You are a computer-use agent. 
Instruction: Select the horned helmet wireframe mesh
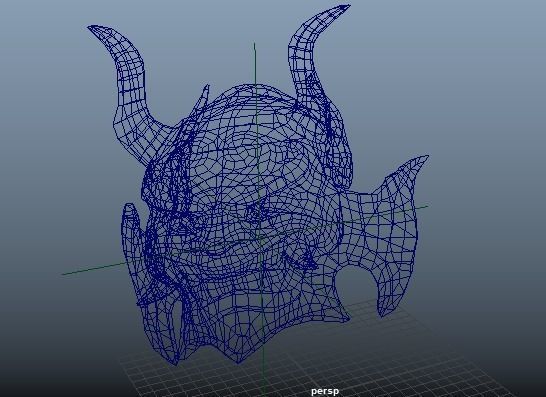click(x=258, y=185)
